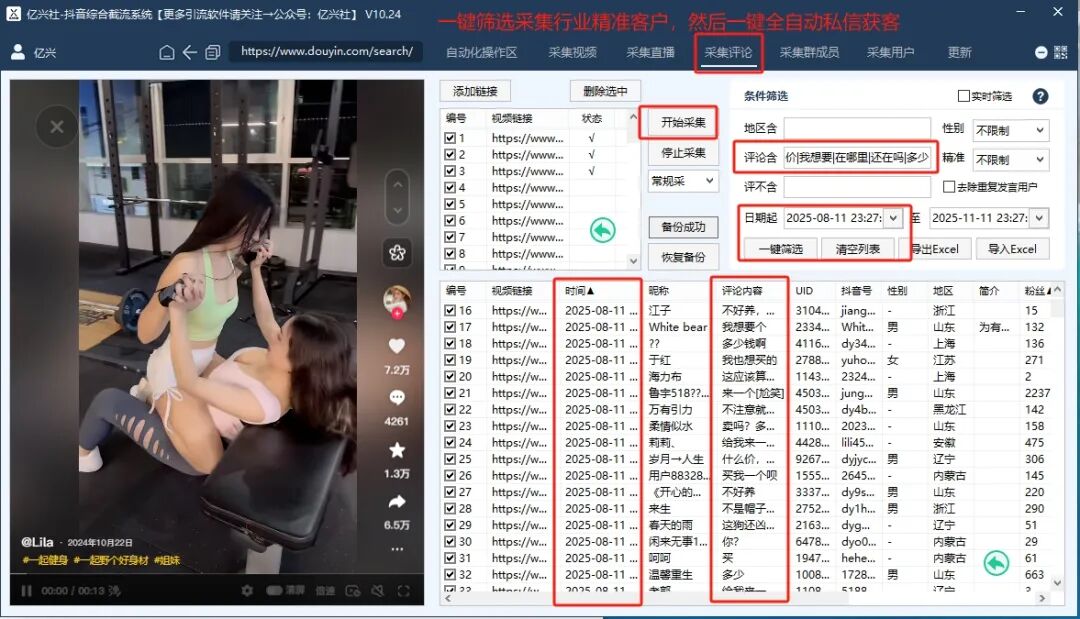Open the 常规采 mode dropdown
The width and height of the screenshot is (1080, 619).
(683, 181)
